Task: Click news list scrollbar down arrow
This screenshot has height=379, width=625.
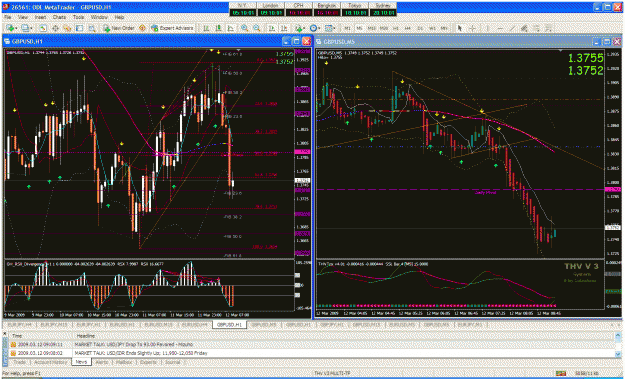Action: point(618,354)
